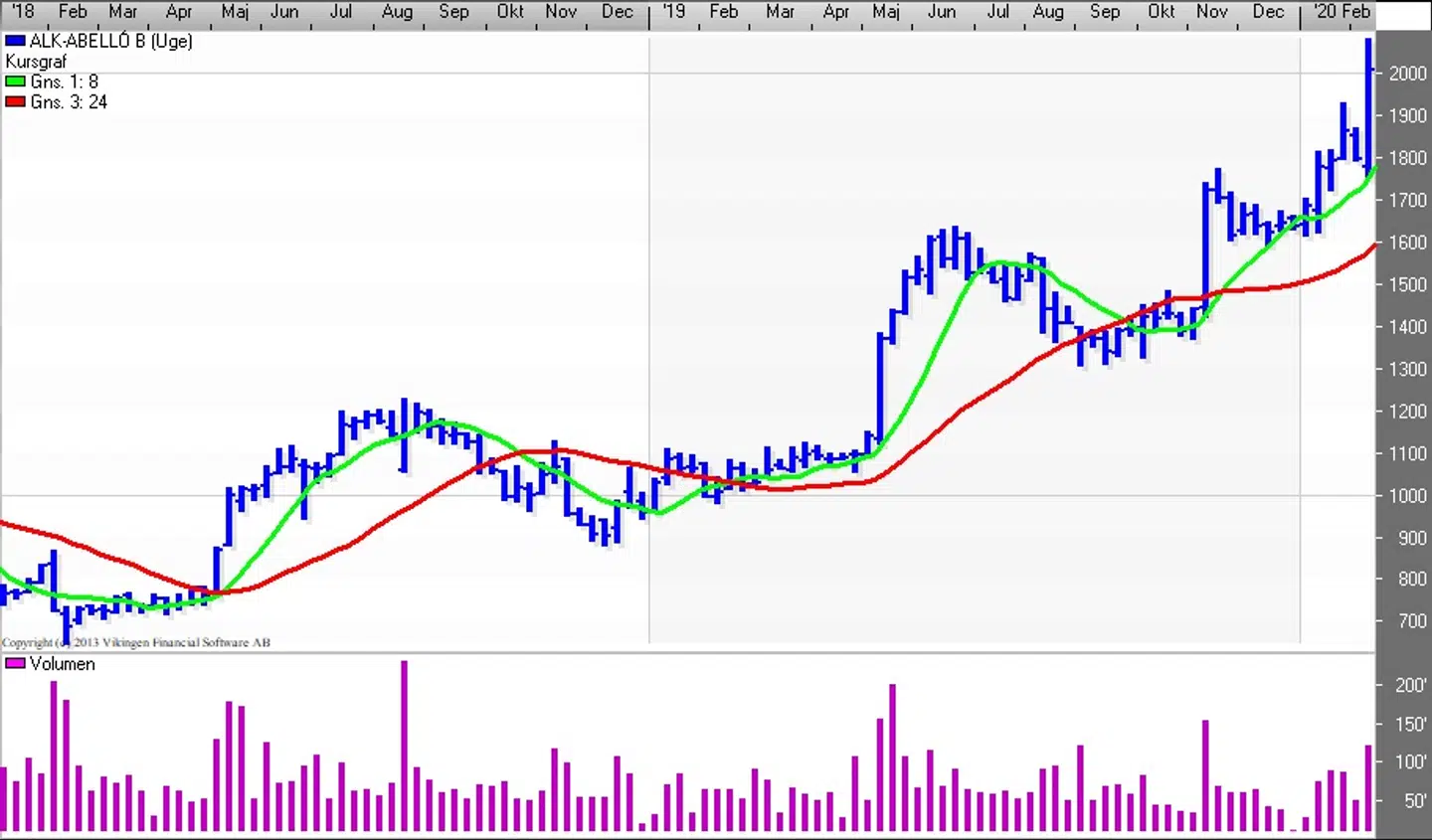Click the Gns. 3: 24 moving average label
Viewport: 1432px width, 840px height.
tap(69, 102)
